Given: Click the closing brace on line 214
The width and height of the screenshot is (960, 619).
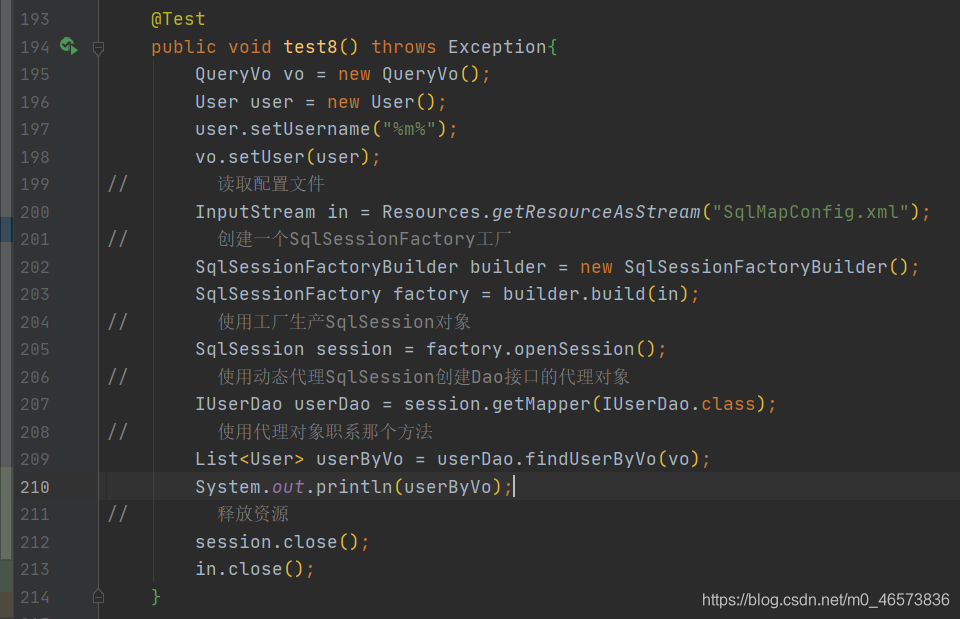Looking at the screenshot, I should pyautogui.click(x=156, y=596).
